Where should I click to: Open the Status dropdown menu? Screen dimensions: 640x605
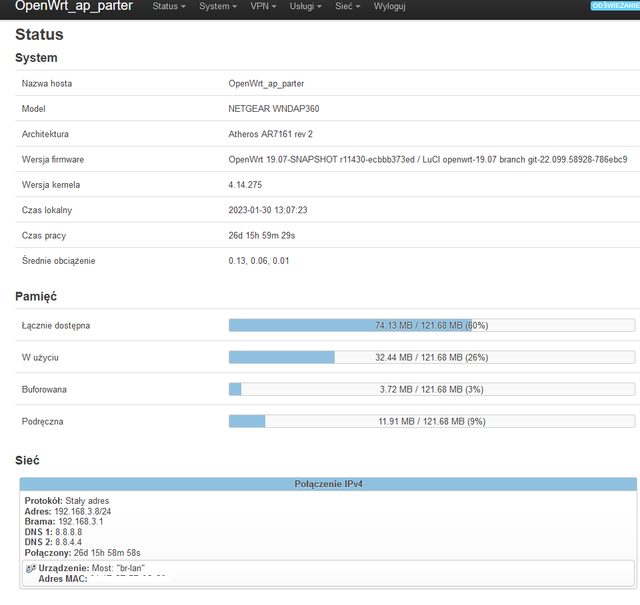click(x=169, y=6)
